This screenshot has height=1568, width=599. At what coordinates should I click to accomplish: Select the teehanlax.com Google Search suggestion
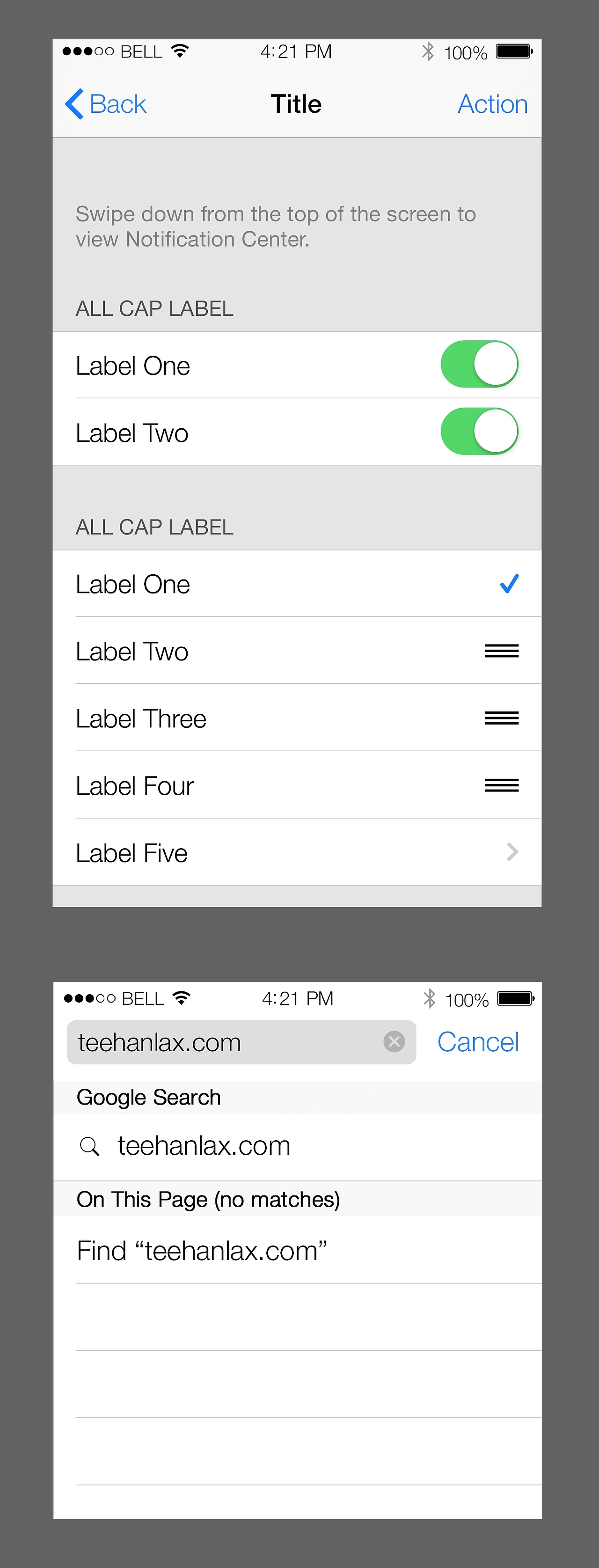[x=204, y=1146]
